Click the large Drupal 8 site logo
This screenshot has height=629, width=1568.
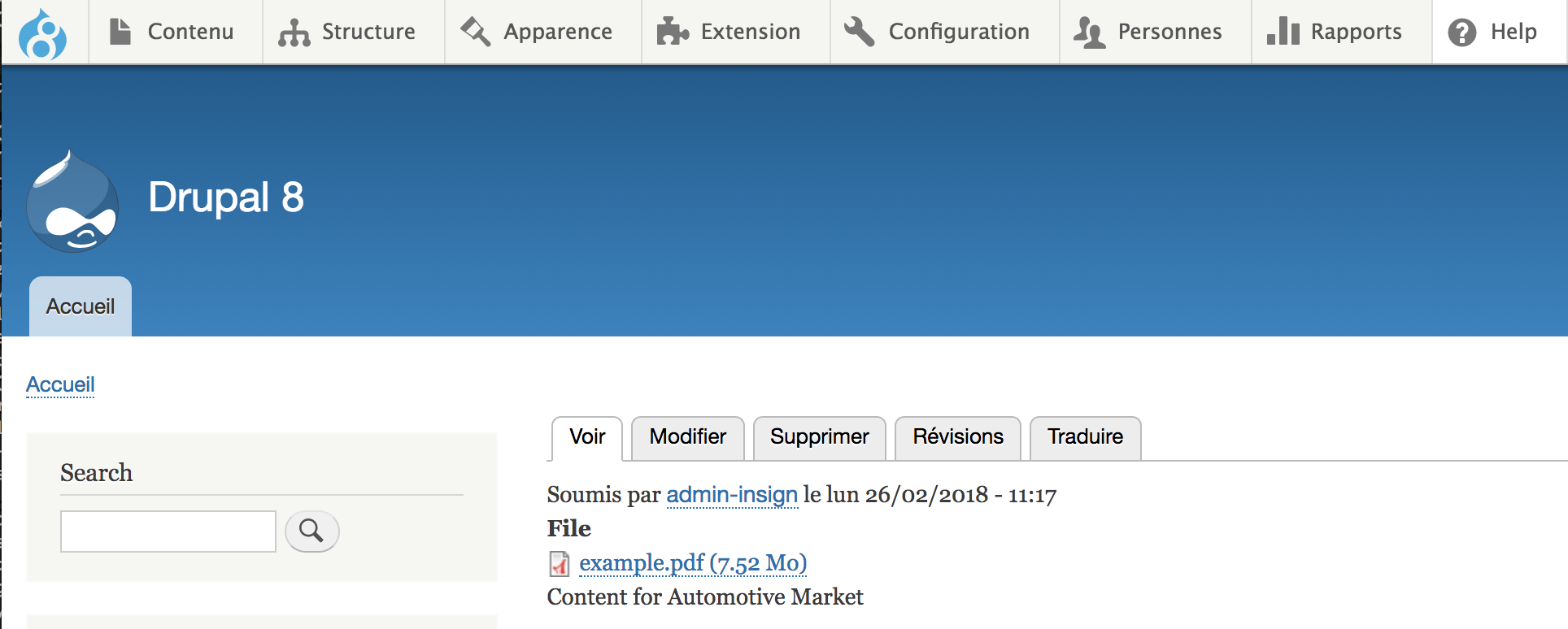point(72,201)
